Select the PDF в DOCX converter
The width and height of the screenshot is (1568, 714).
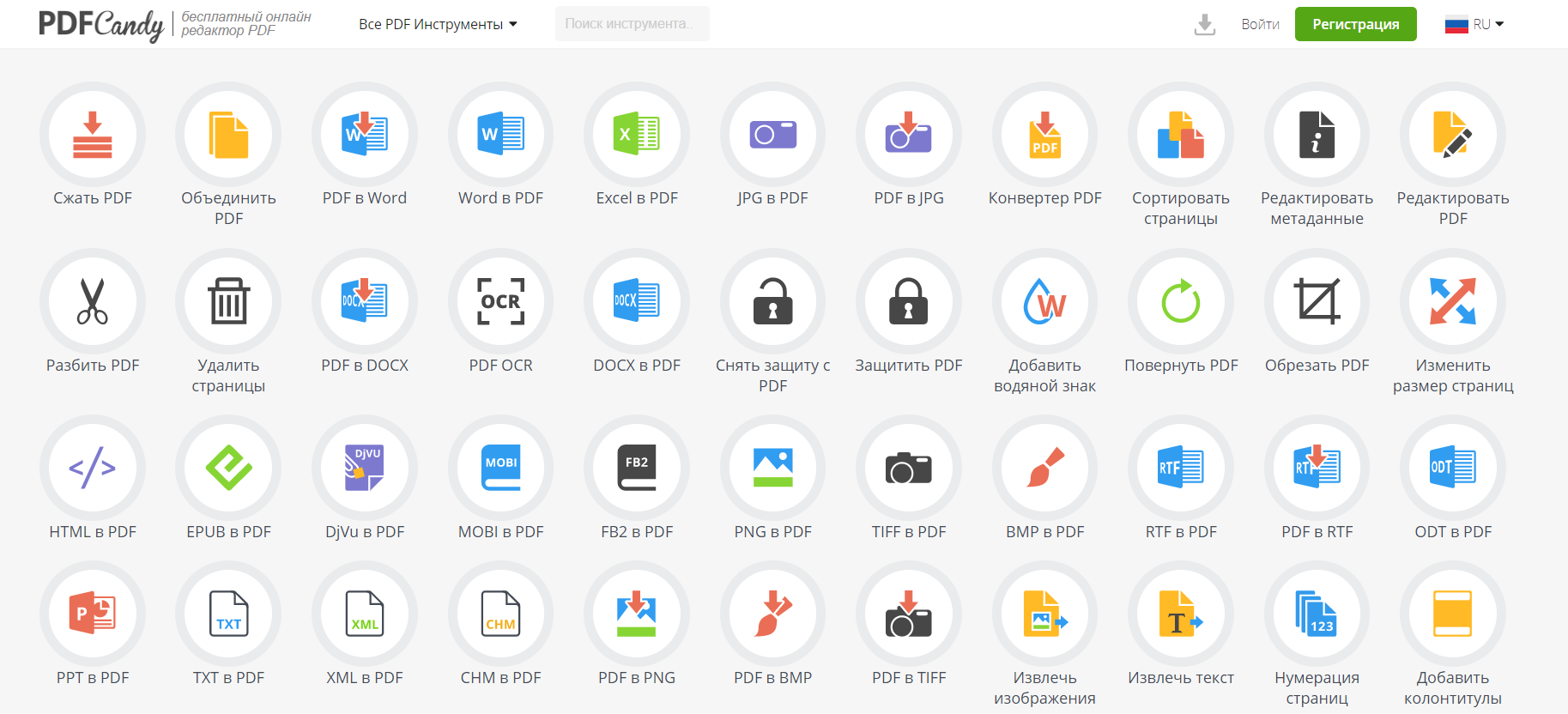tap(365, 301)
